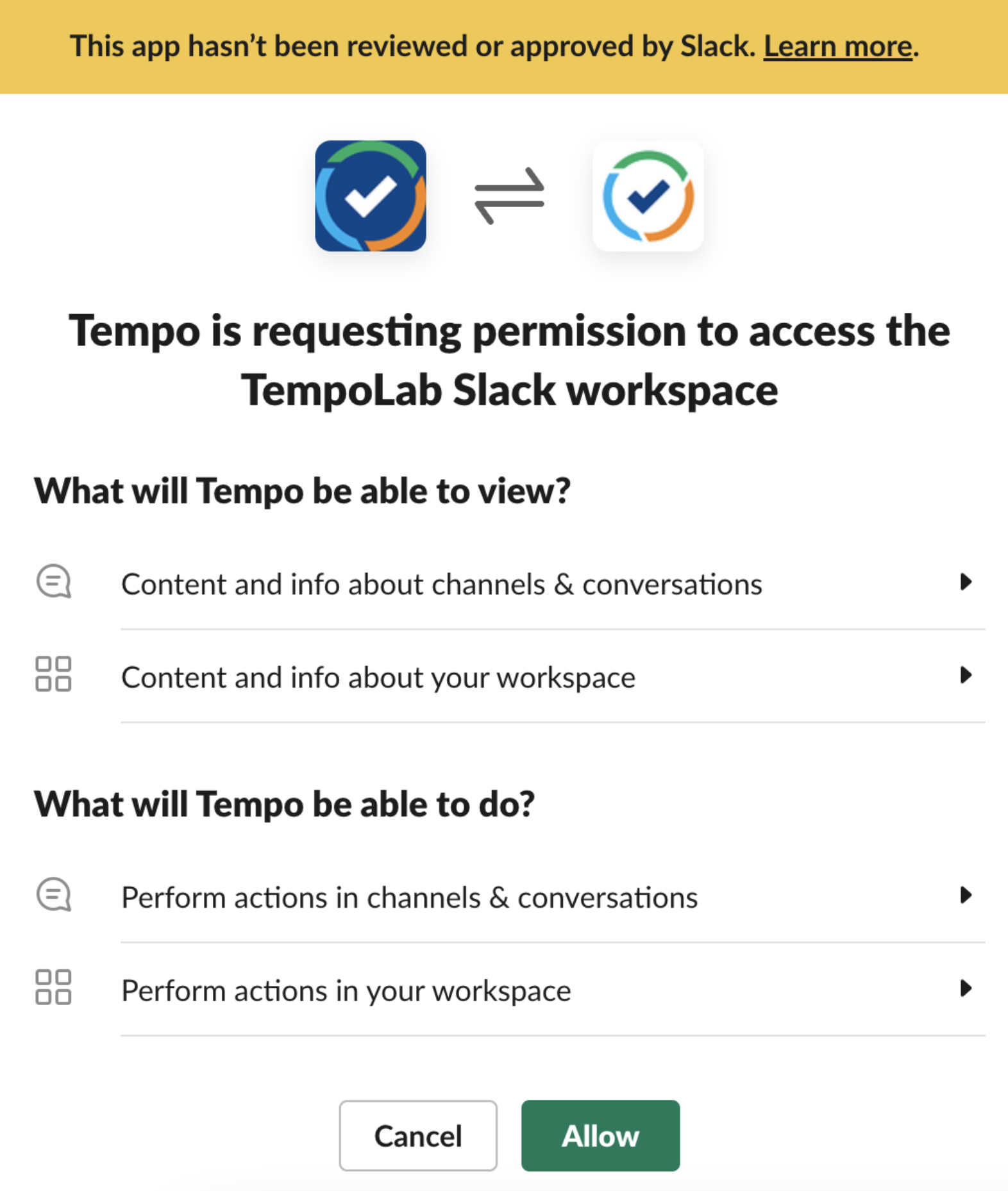Click the white Tempo workspace logo
The image size is (1008, 1191).
pos(648,196)
